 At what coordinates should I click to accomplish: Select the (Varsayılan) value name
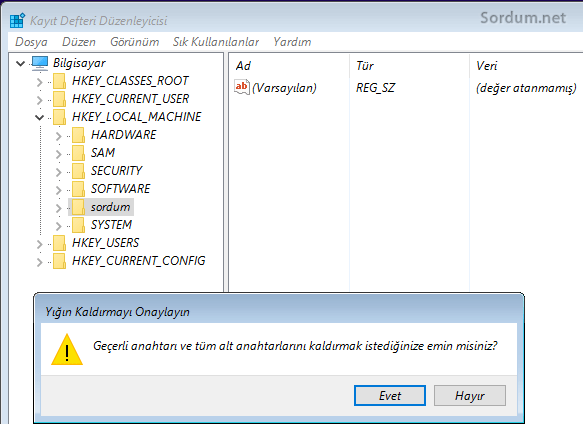pos(284,88)
